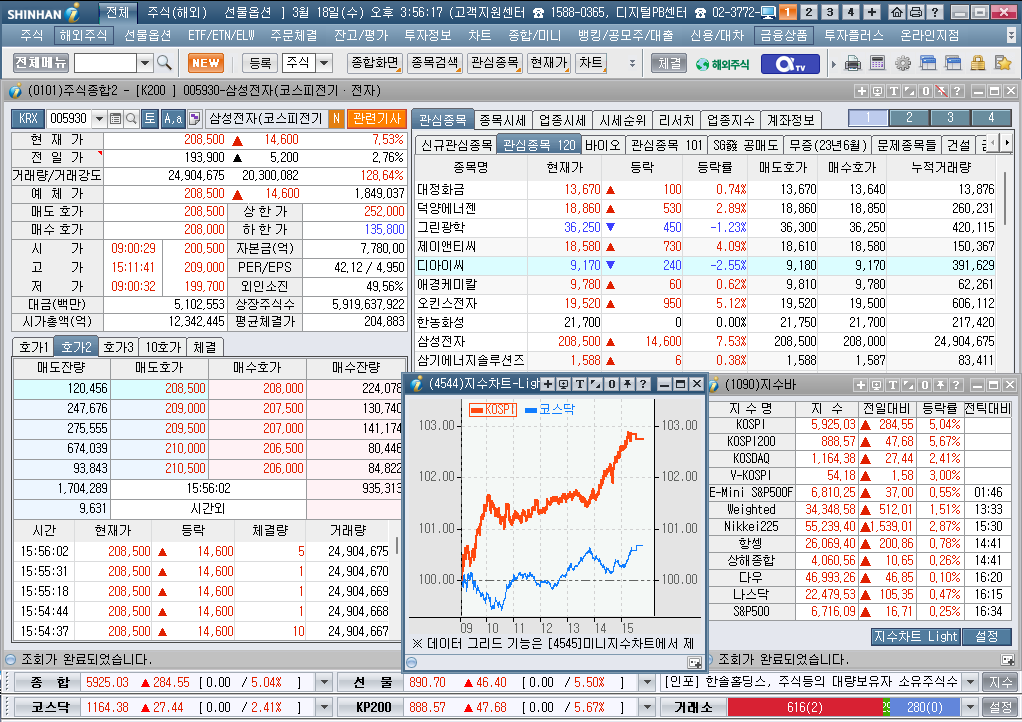Switch to screen group 4 in the watchlist panel
Viewport: 1022px width, 722px height.
coord(991,118)
